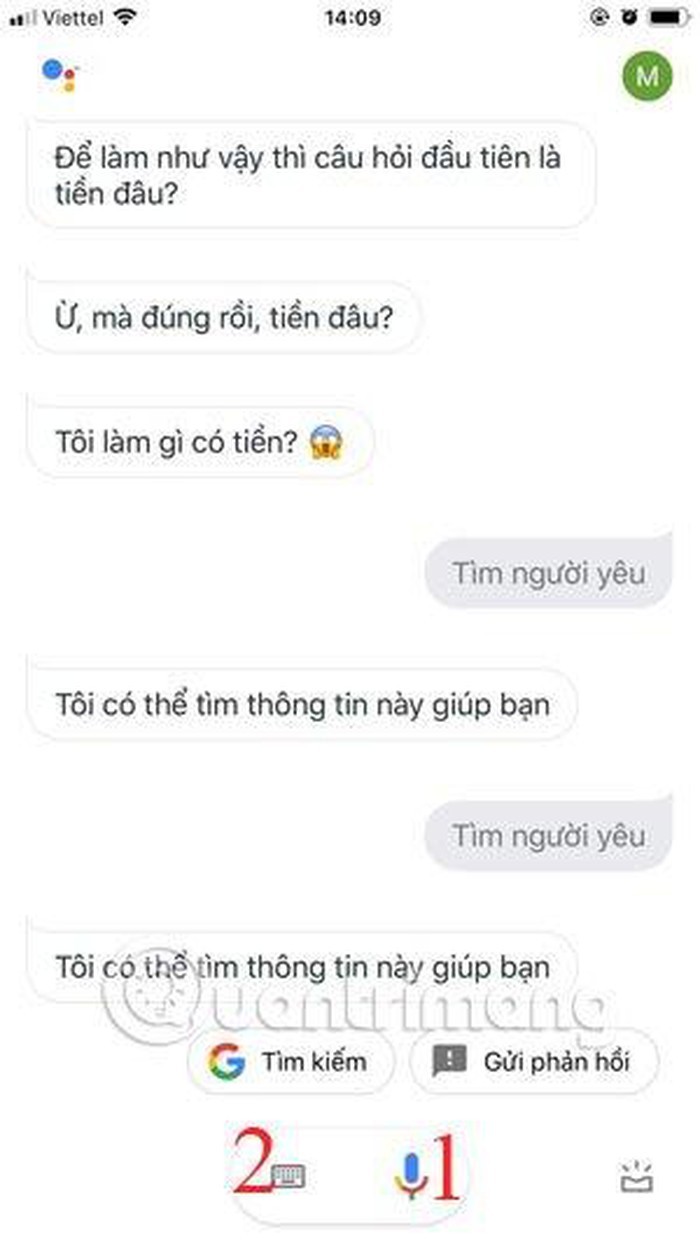Tap the "Tôi làm gì có tiền?" reply

(x=200, y=442)
